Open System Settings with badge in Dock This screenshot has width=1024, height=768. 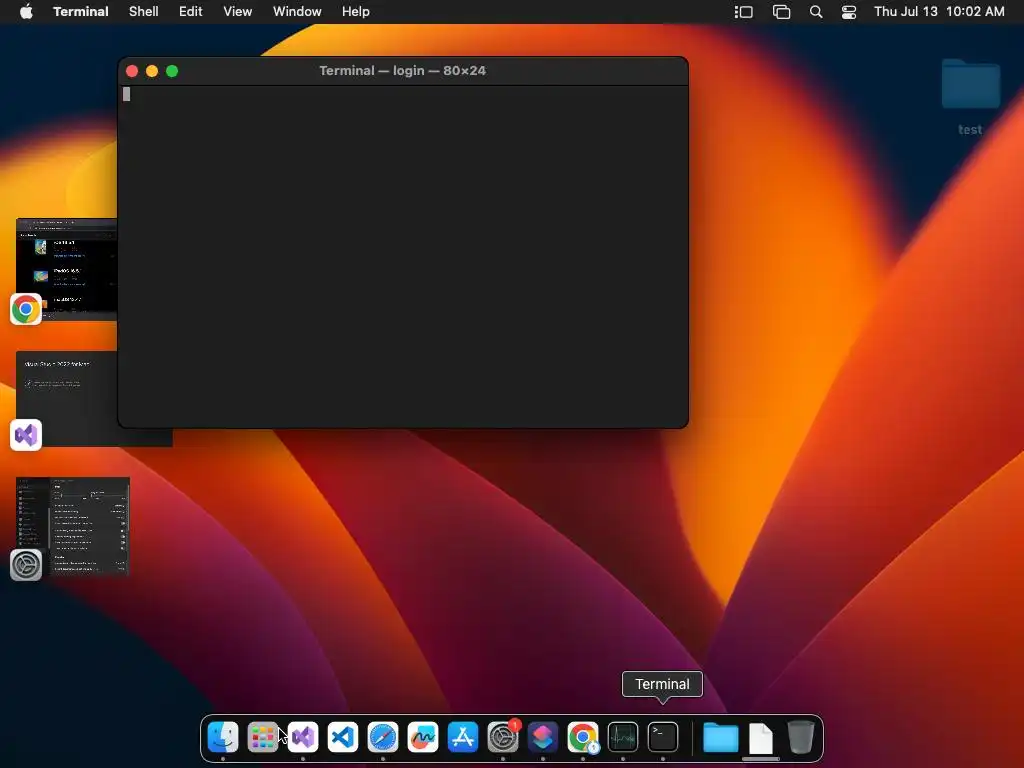coord(503,737)
